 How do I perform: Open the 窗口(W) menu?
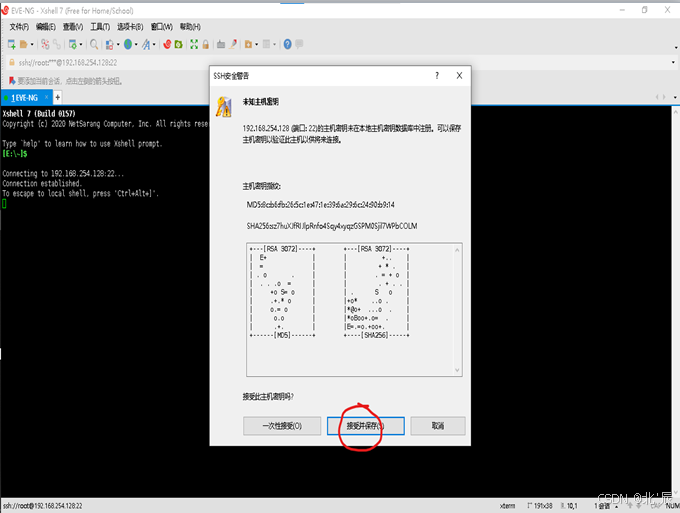(x=161, y=27)
